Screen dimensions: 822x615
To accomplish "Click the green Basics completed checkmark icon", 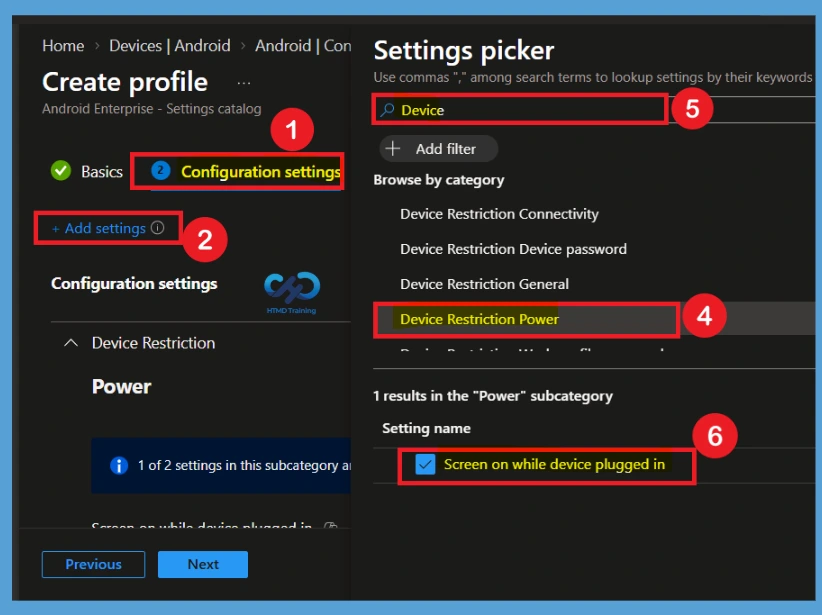I will (61, 170).
